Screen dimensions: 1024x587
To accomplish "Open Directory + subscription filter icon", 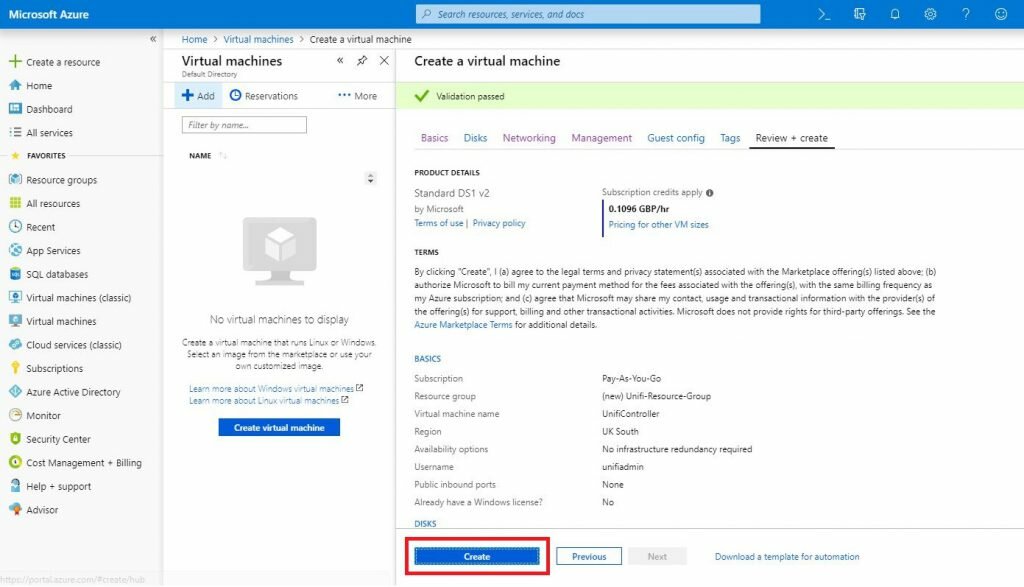I will coord(859,14).
